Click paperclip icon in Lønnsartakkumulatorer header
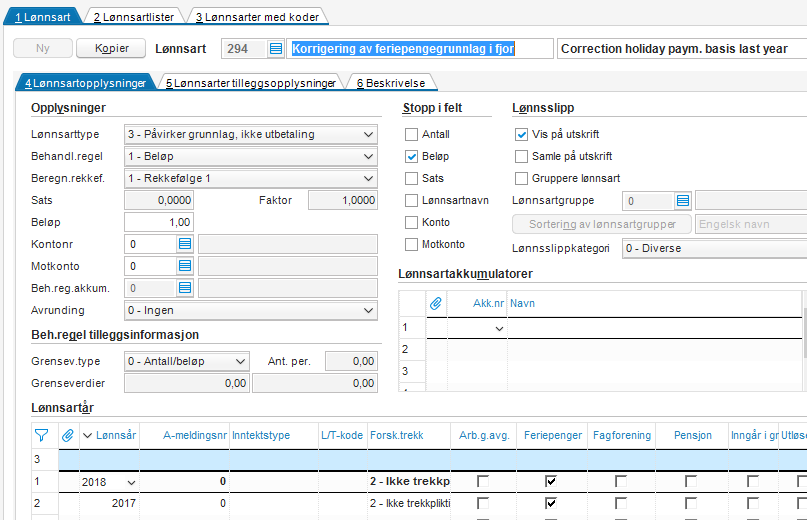The image size is (807, 520). tap(435, 303)
